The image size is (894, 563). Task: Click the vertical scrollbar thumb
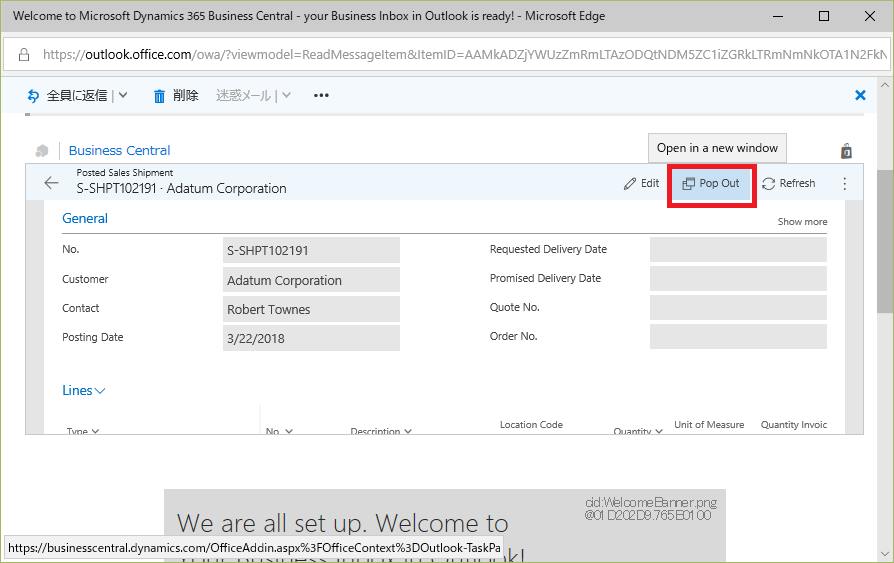click(885, 241)
